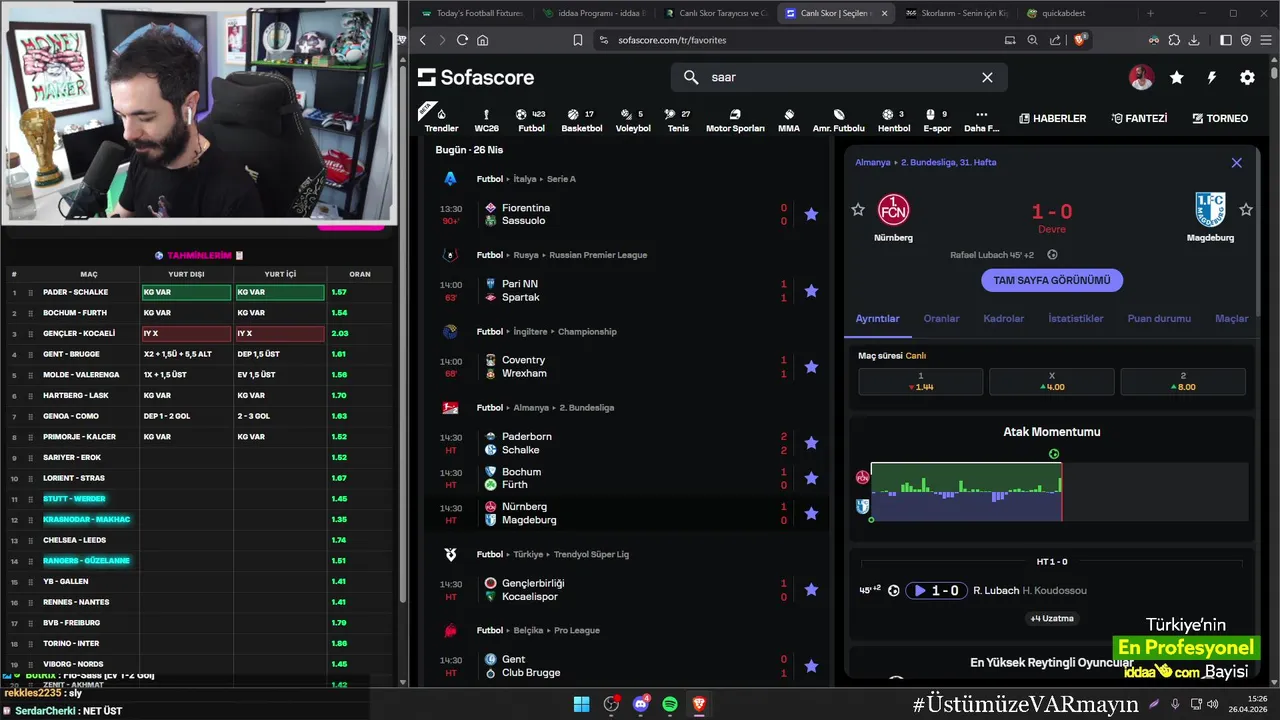
Task: Reload the browser page
Action: (x=462, y=40)
